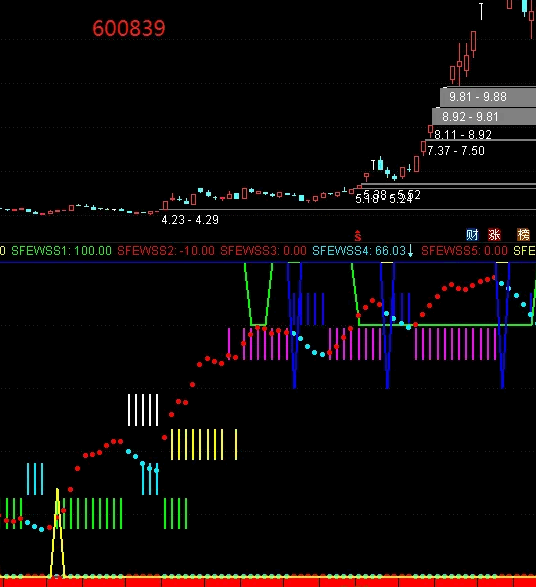Click indicator label SFEWSS4: 66.03
The width and height of the screenshot is (536, 587).
359,250
